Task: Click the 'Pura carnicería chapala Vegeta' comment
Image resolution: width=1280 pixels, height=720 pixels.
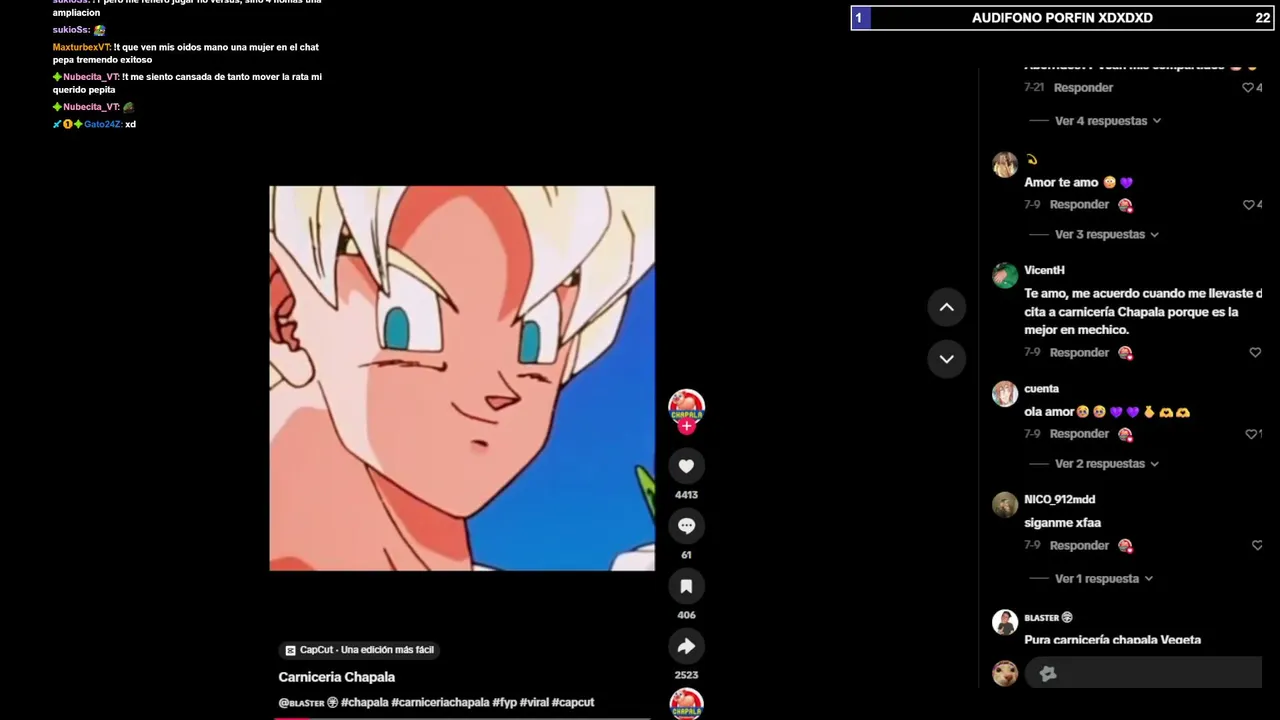Action: point(1112,640)
